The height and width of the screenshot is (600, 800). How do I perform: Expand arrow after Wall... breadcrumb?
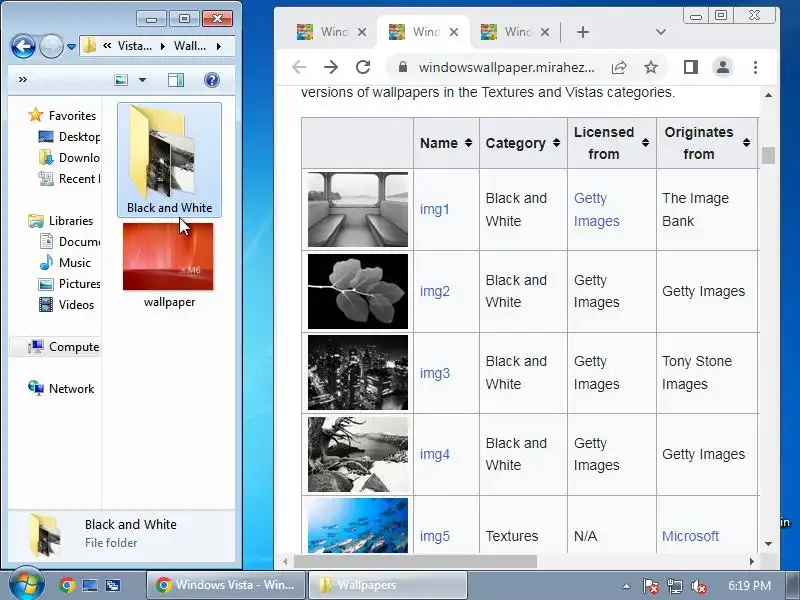[218, 46]
